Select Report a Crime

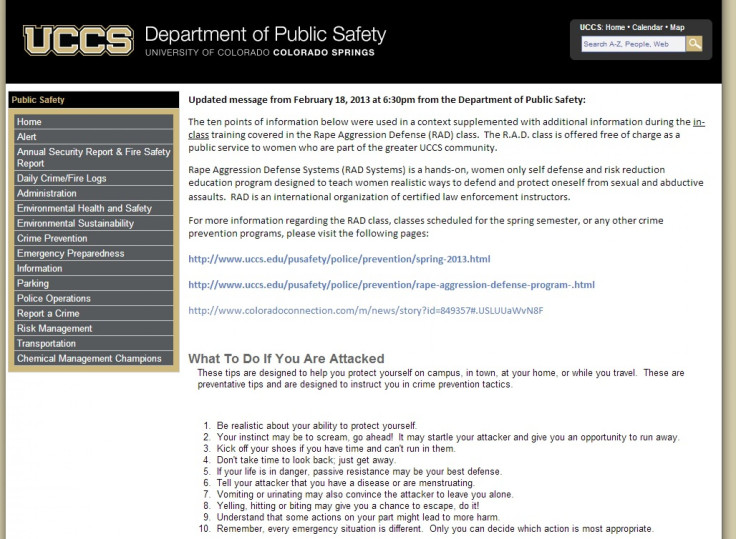tap(93, 314)
